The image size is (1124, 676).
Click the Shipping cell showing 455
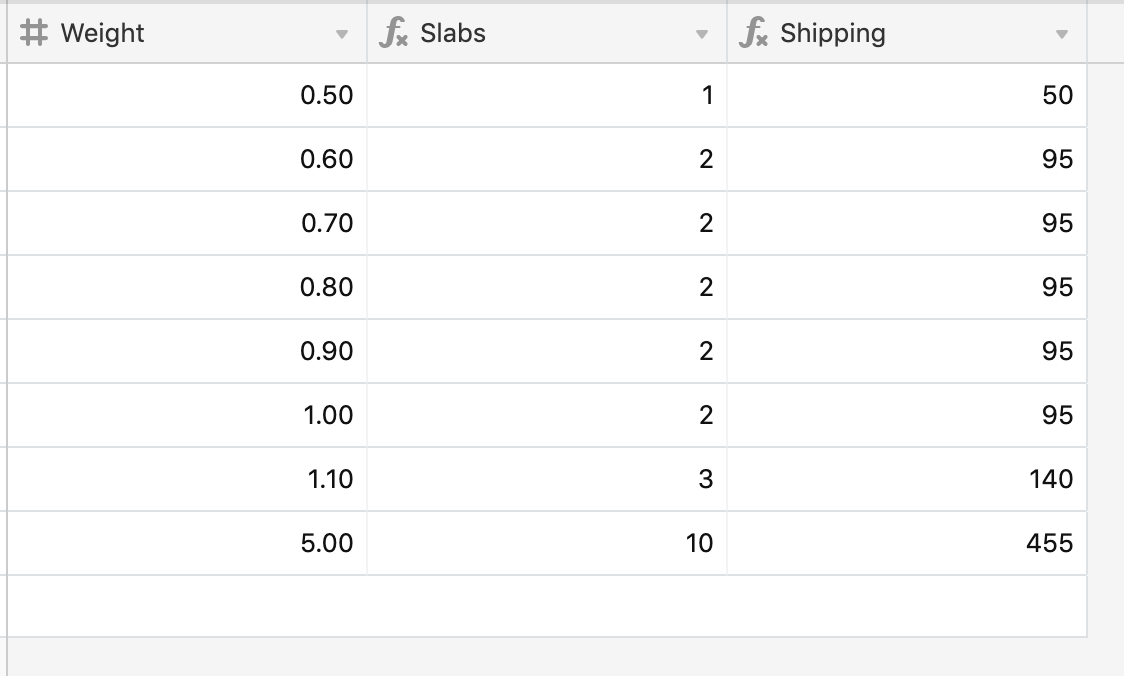click(x=907, y=543)
